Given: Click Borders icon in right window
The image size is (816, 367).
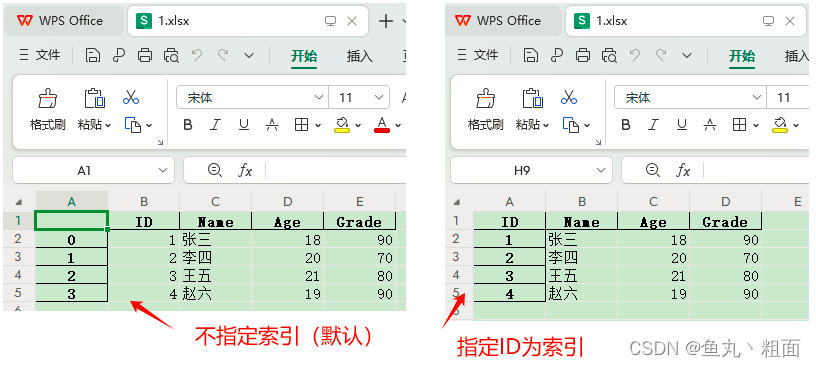Looking at the screenshot, I should (x=740, y=125).
